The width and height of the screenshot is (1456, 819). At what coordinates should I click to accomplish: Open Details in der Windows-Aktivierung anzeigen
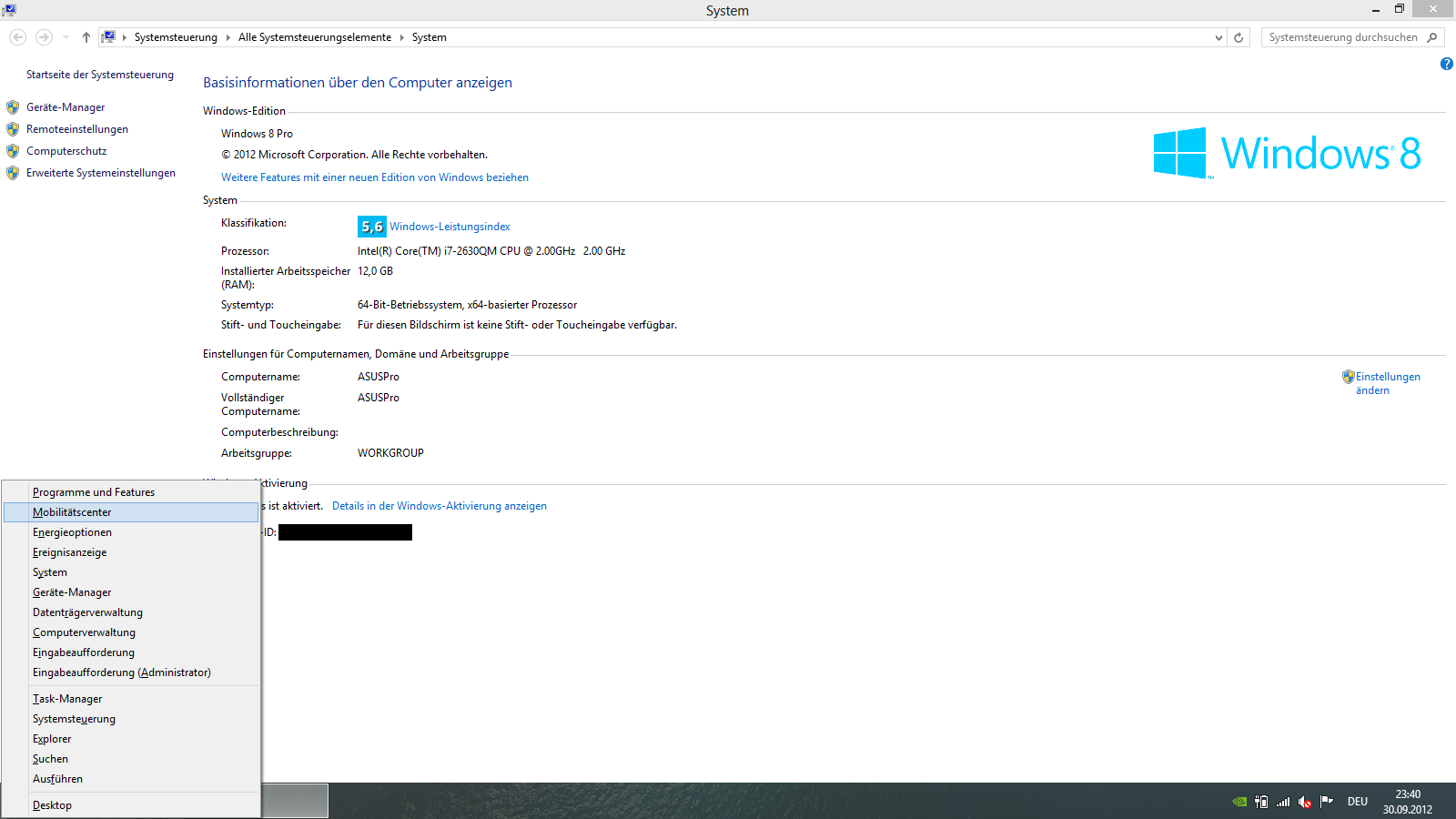(440, 506)
